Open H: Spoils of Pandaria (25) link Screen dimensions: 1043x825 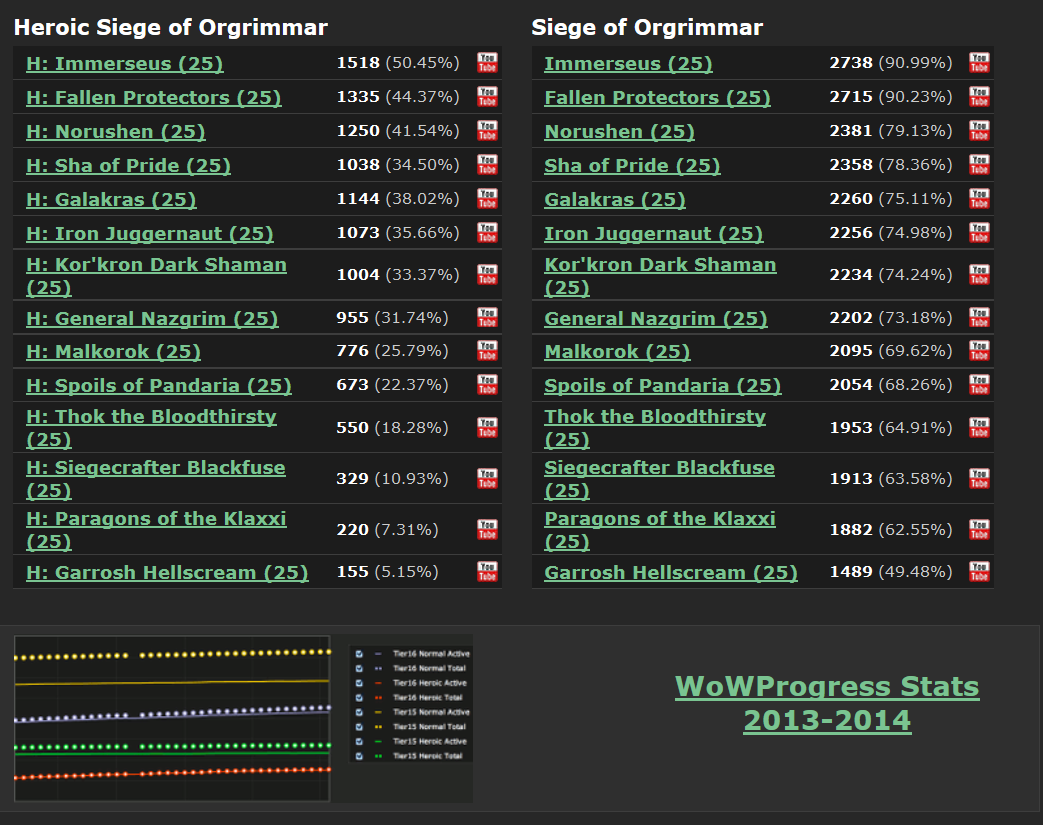coord(159,386)
